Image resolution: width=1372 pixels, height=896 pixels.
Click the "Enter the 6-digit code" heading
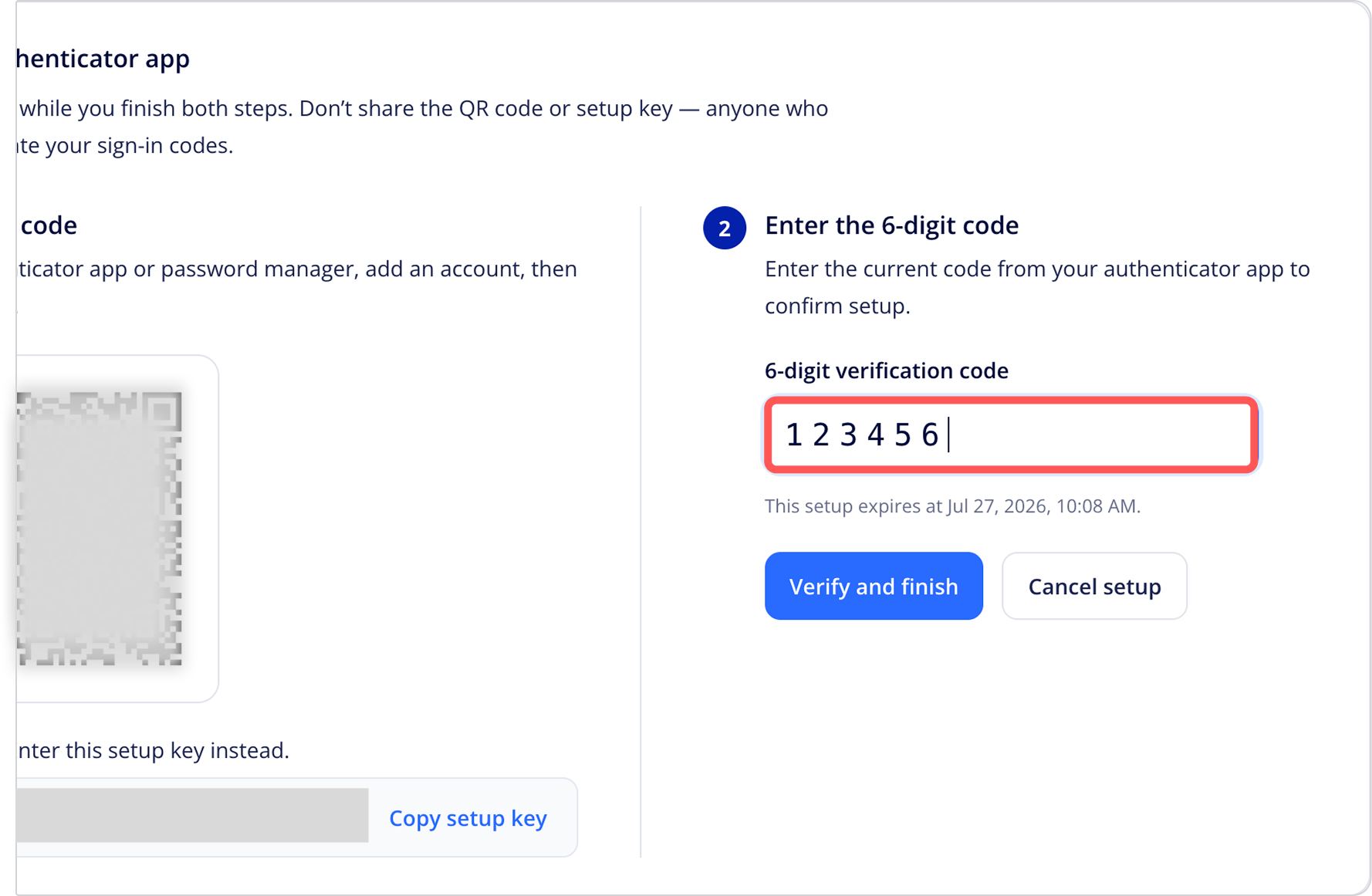pyautogui.click(x=891, y=225)
